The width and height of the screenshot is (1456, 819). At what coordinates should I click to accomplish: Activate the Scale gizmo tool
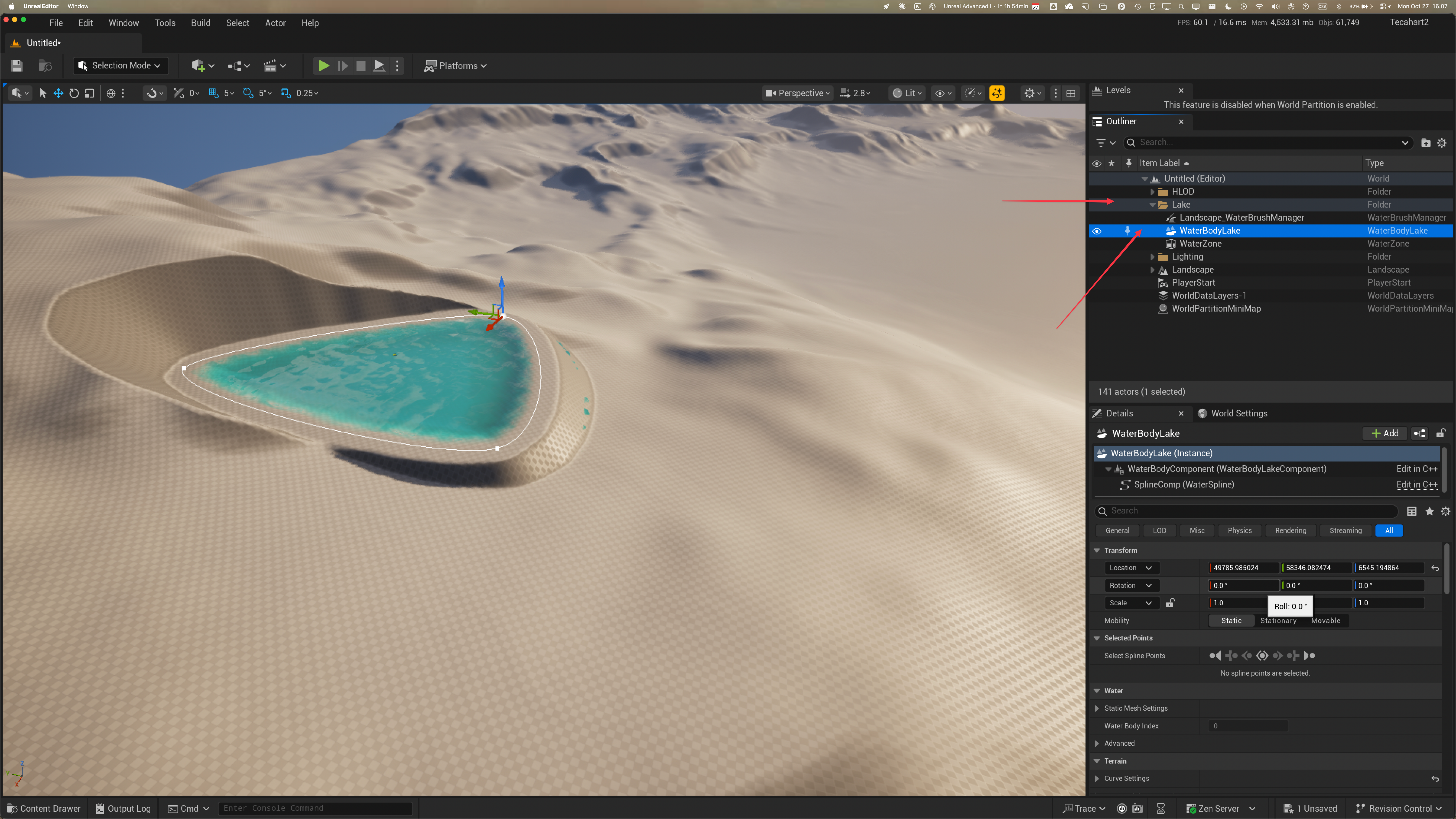pyautogui.click(x=89, y=93)
